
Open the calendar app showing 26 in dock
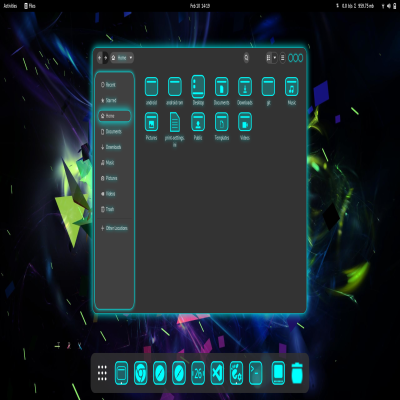click(x=198, y=373)
